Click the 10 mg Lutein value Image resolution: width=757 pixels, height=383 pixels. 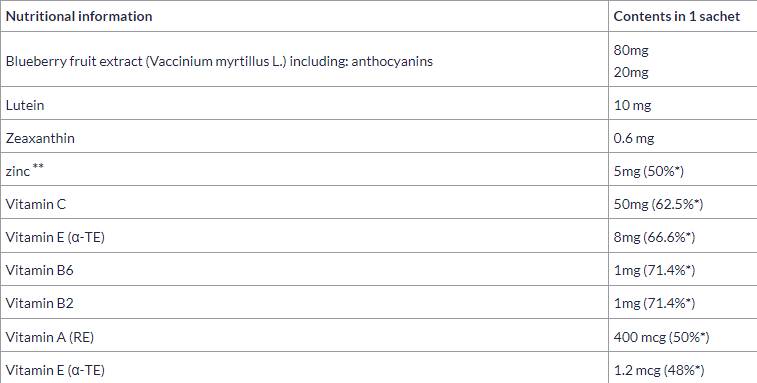point(632,105)
